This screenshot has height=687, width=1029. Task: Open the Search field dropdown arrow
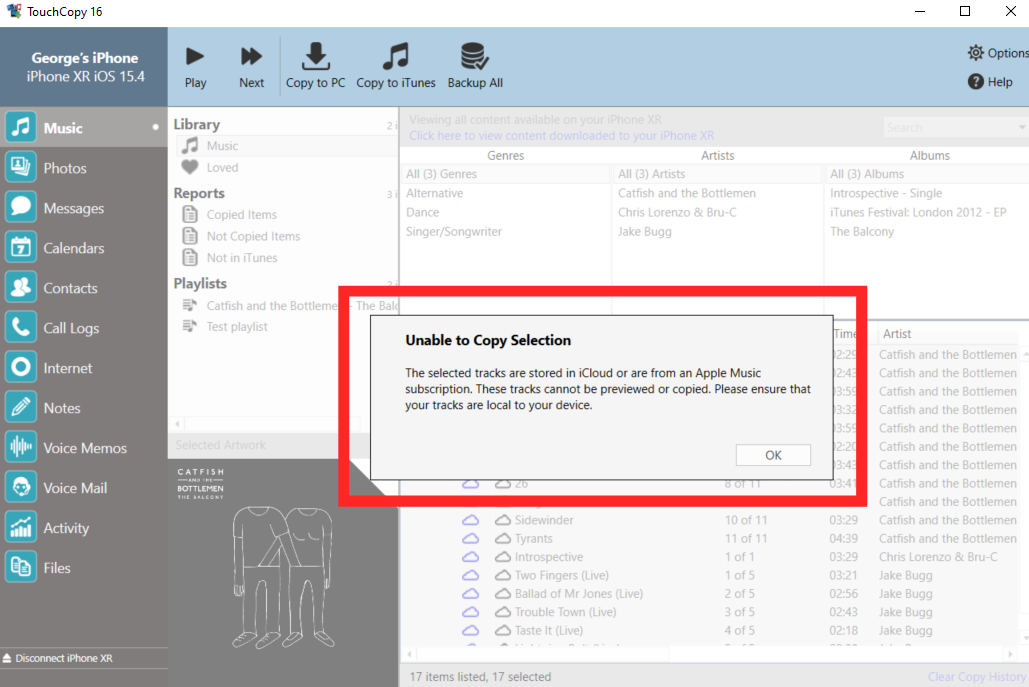point(1022,127)
